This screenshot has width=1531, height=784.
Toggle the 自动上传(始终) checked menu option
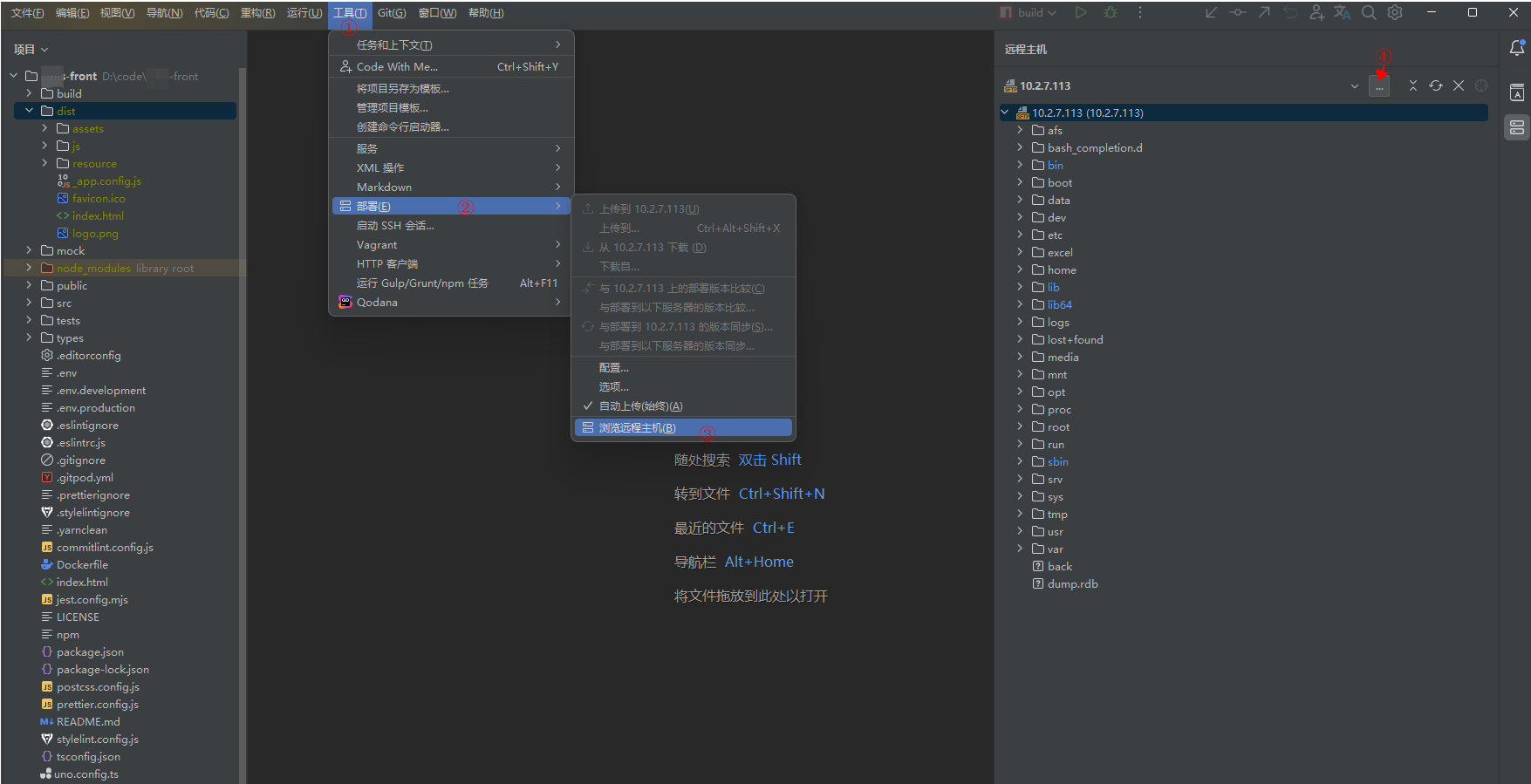[x=640, y=406]
